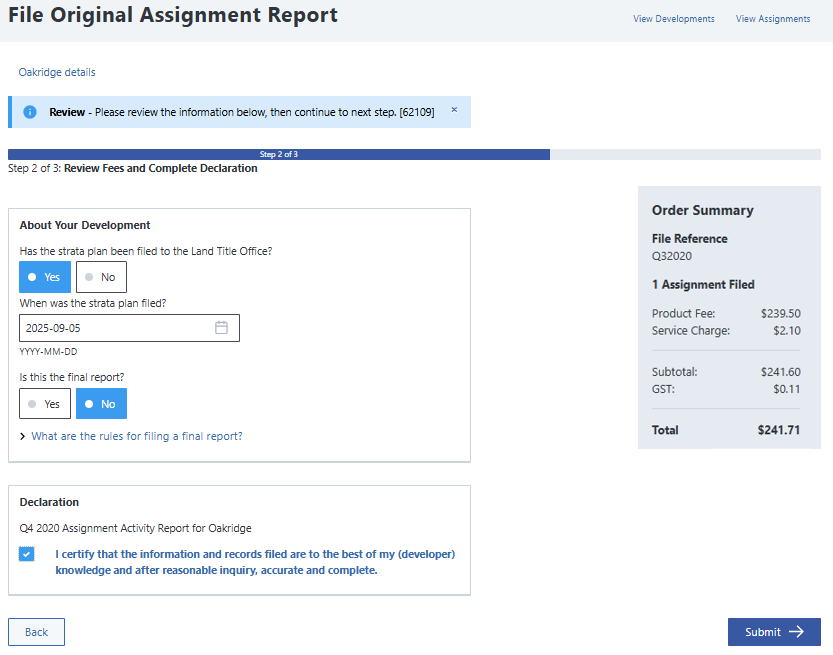
Task: Choose No for final report question
Action: (101, 404)
